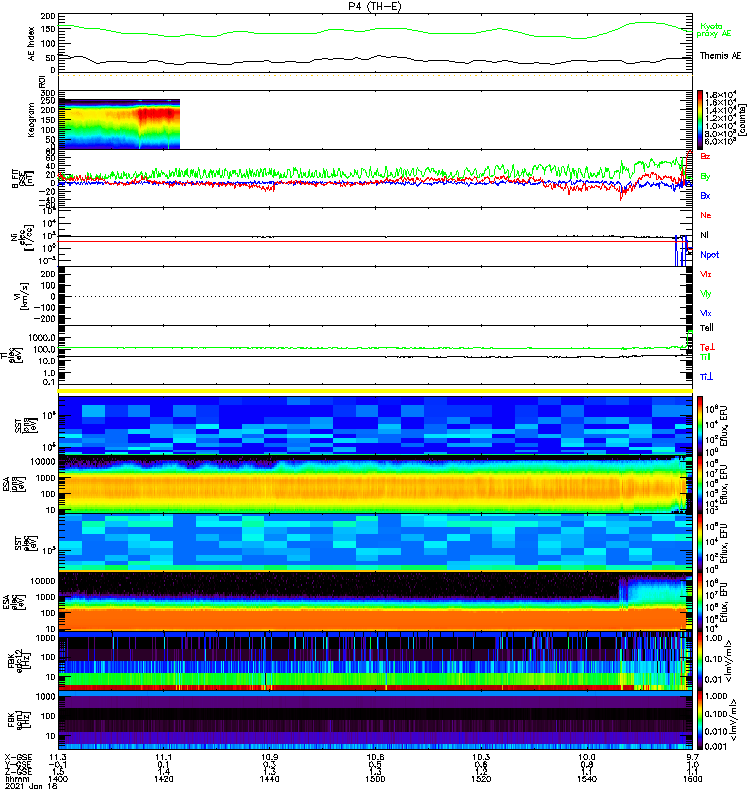750x800 pixels.
Task: Click the ESA electrons Eflux color bar
Action: point(699,601)
